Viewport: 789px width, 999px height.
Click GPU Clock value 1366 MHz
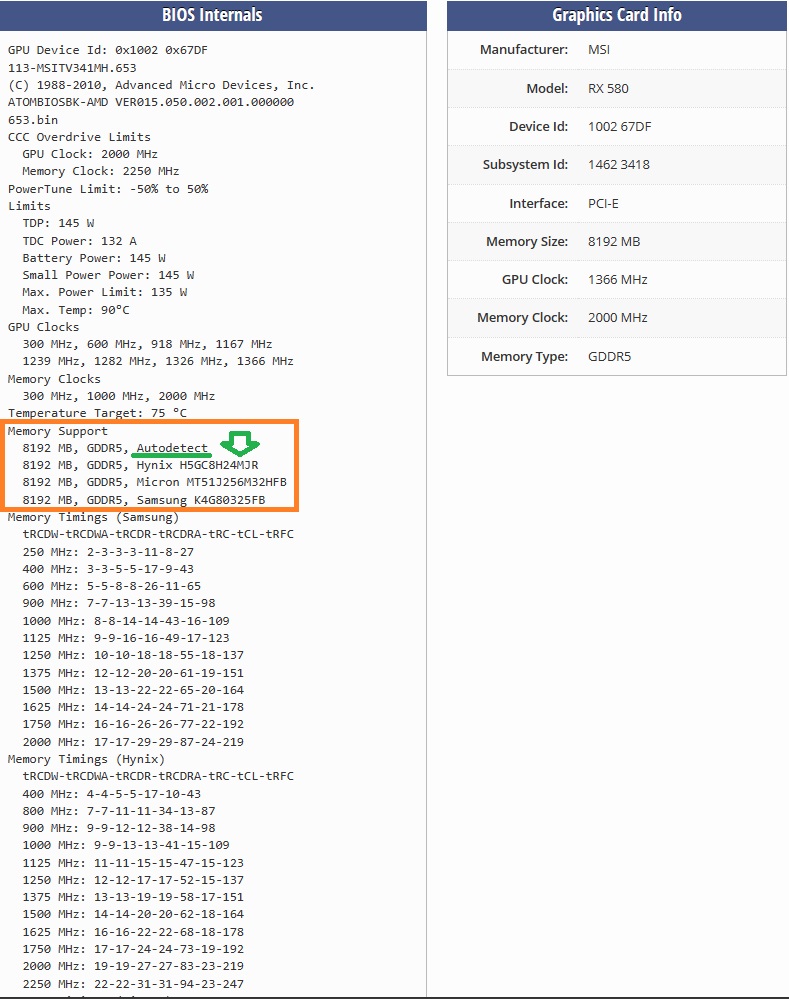[x=618, y=280]
